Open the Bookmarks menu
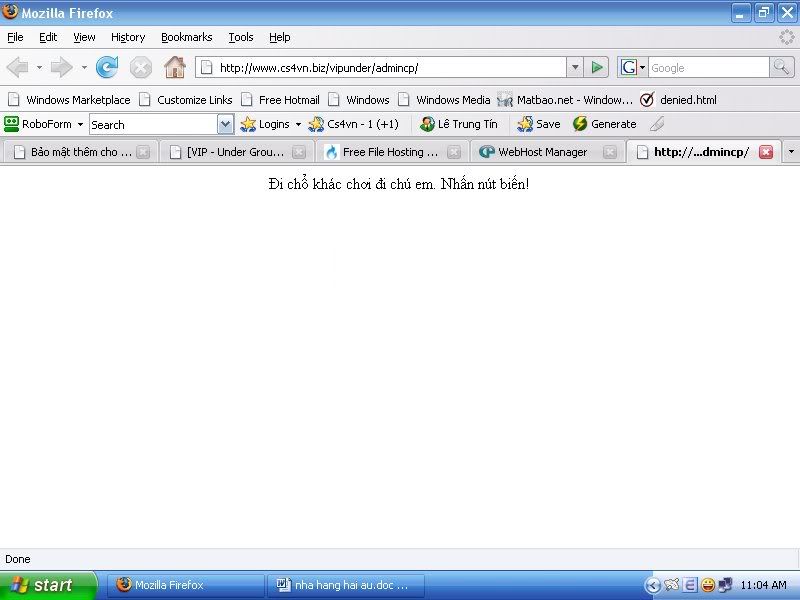This screenshot has height=600, width=800. tap(186, 37)
